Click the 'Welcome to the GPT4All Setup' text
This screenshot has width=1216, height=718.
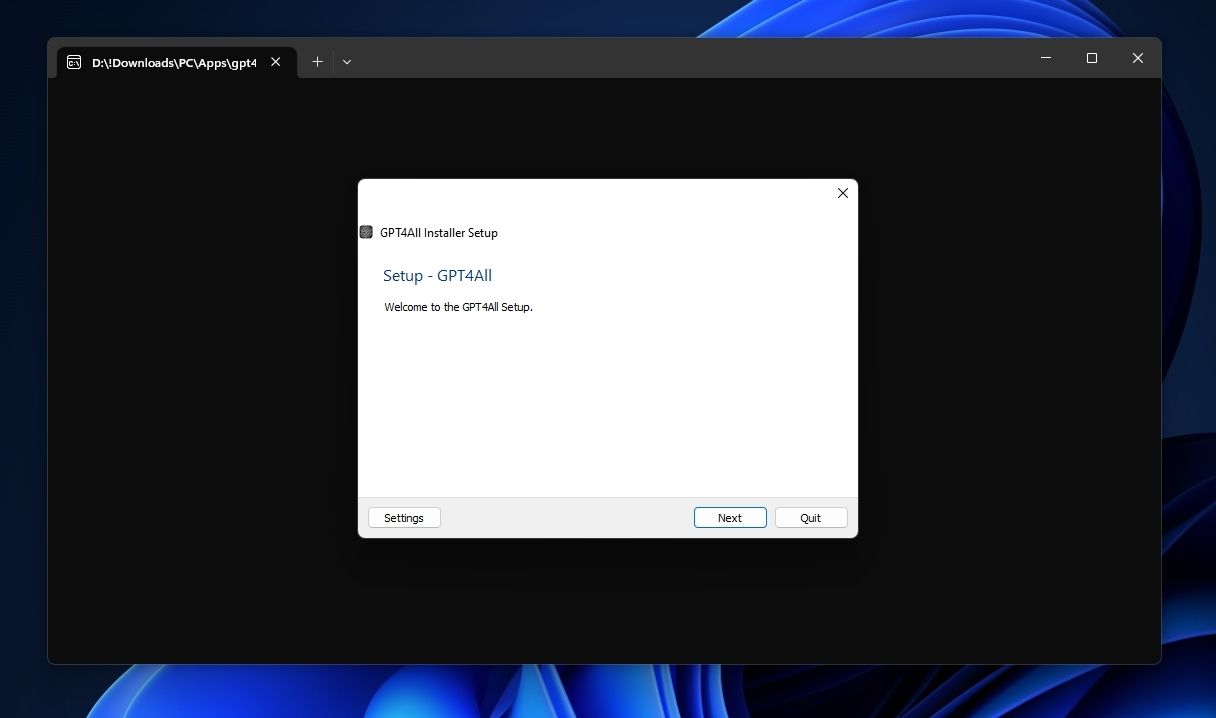pyautogui.click(x=458, y=307)
